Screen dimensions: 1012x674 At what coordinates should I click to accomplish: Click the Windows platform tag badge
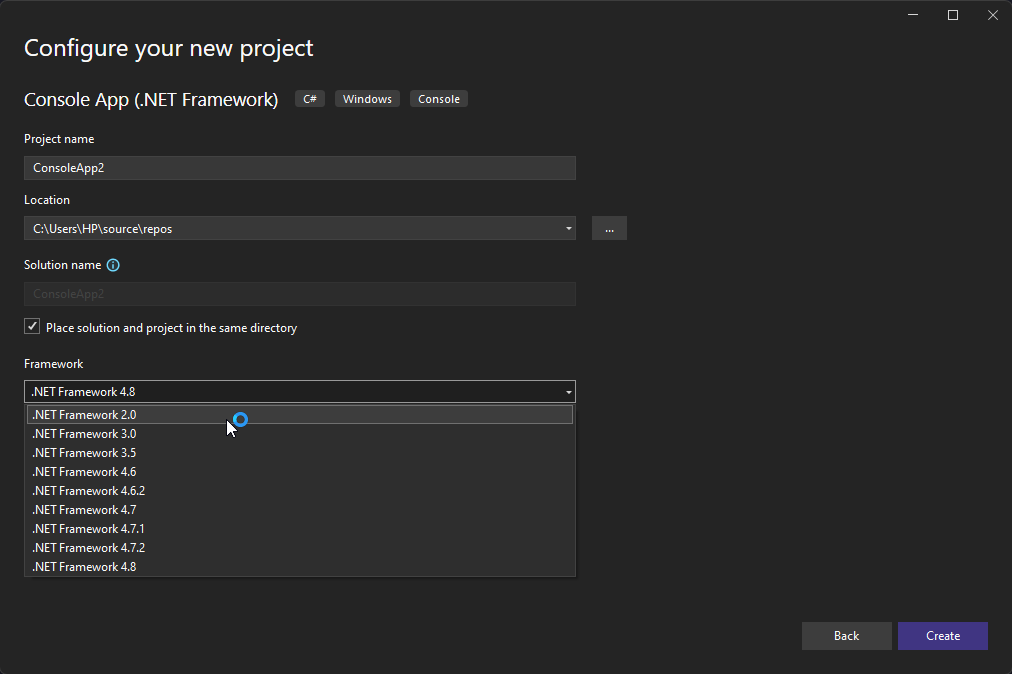pos(367,98)
